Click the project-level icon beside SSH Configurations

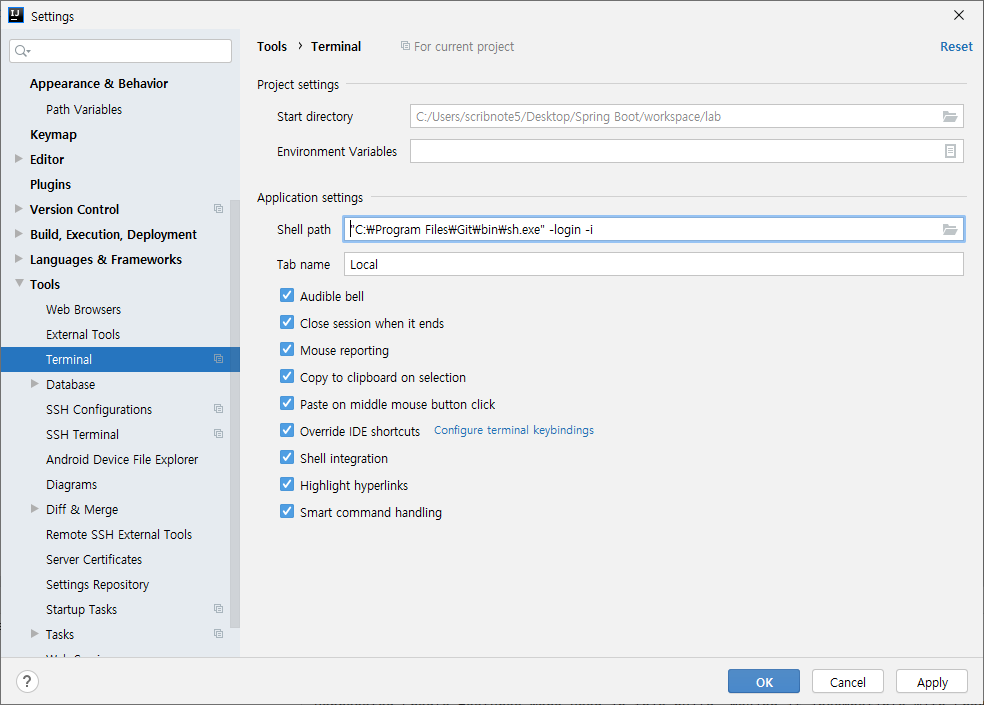(218, 409)
